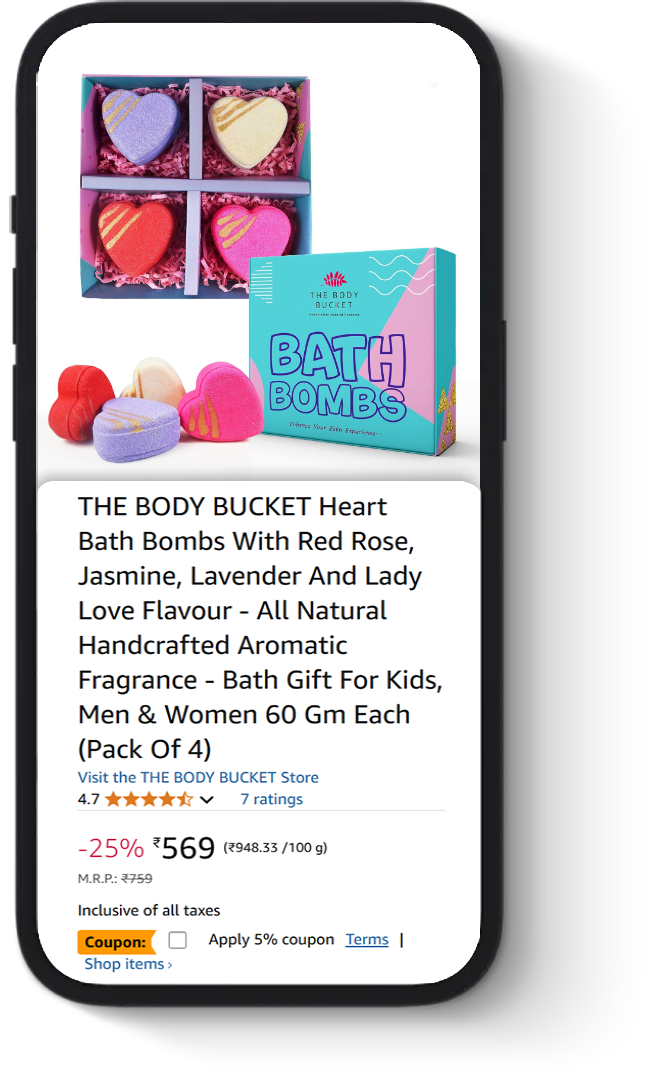Expand the star rating dropdown chevron
The height and width of the screenshot is (1076, 662).
206,799
